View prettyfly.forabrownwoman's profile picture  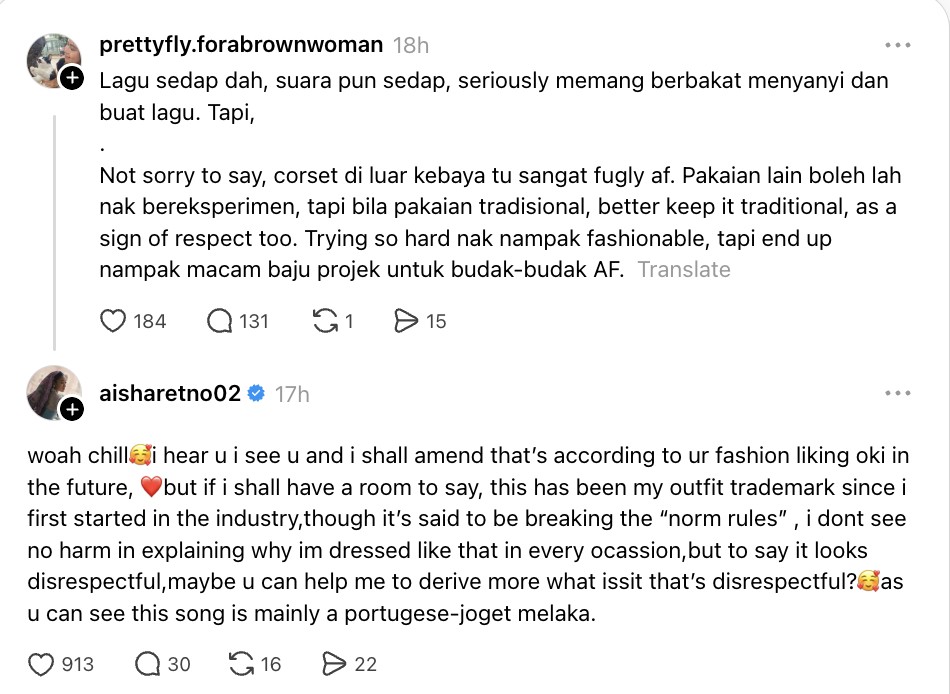pyautogui.click(x=50, y=58)
